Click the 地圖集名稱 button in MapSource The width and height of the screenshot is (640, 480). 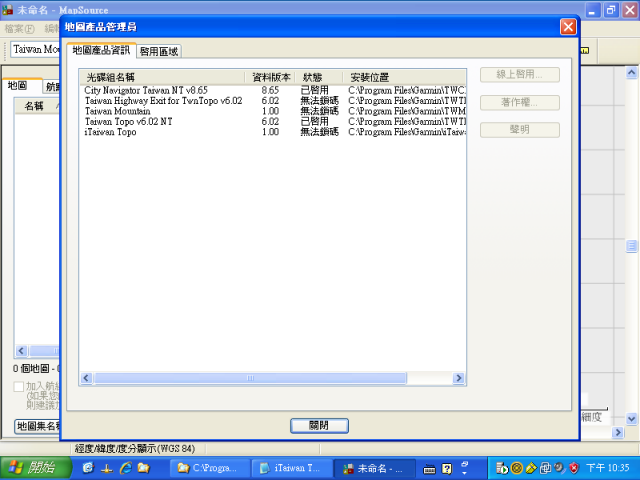pyautogui.click(x=38, y=426)
